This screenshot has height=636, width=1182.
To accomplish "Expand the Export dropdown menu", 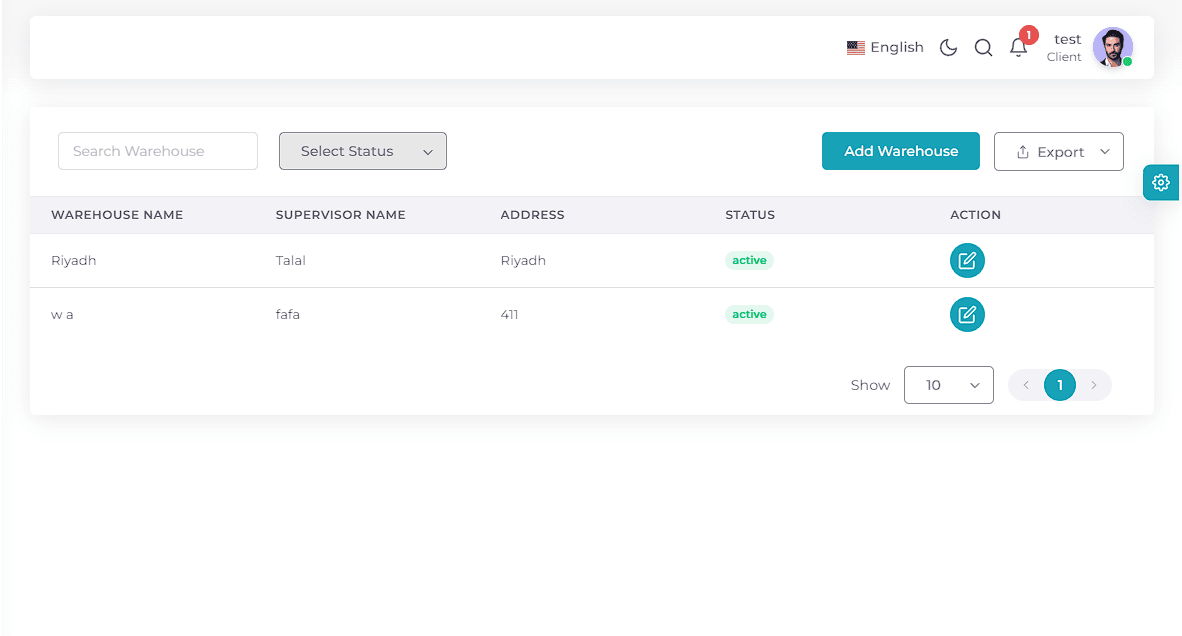I will (x=1058, y=151).
